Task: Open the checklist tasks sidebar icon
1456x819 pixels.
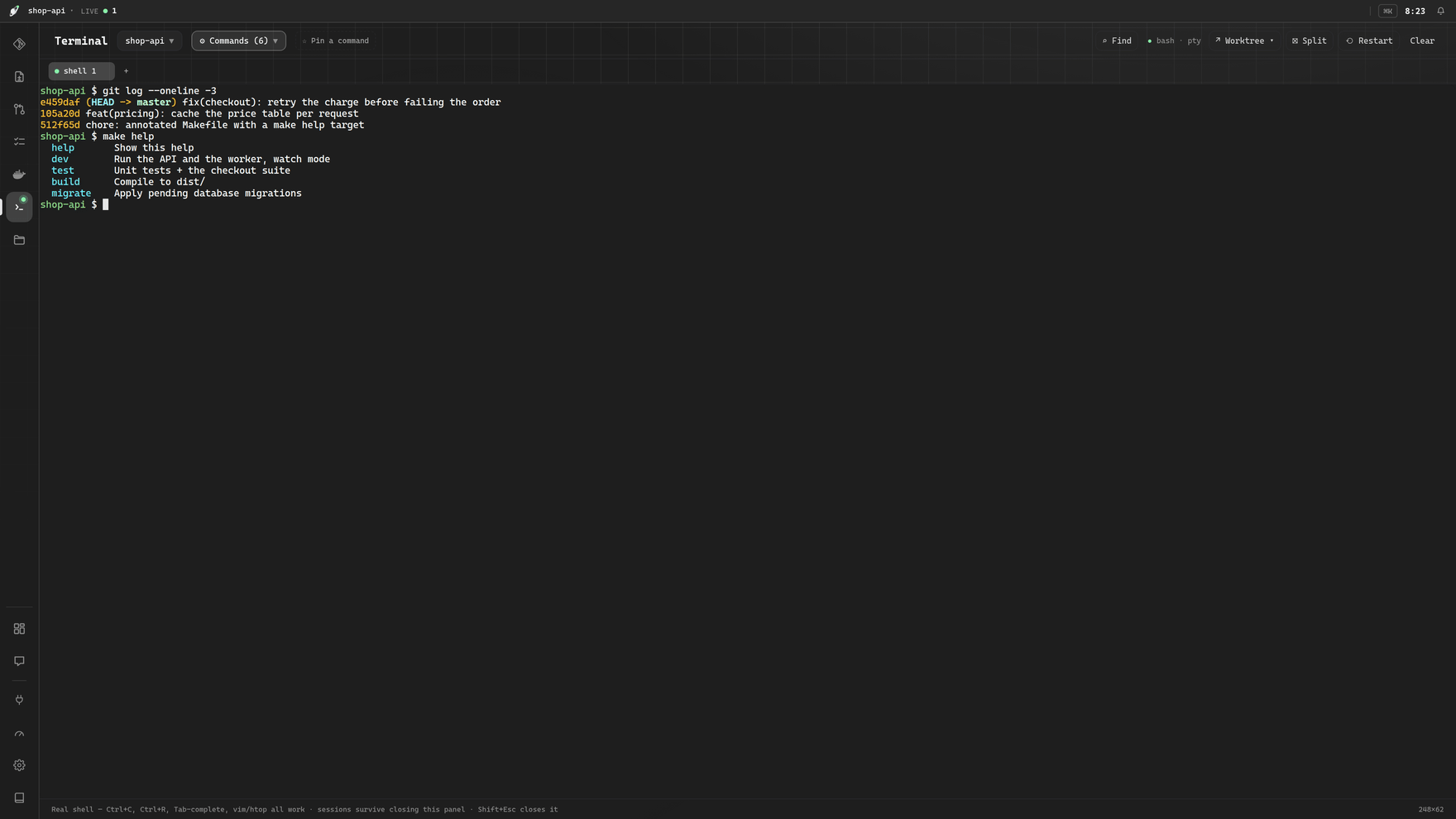Action: 19,141
